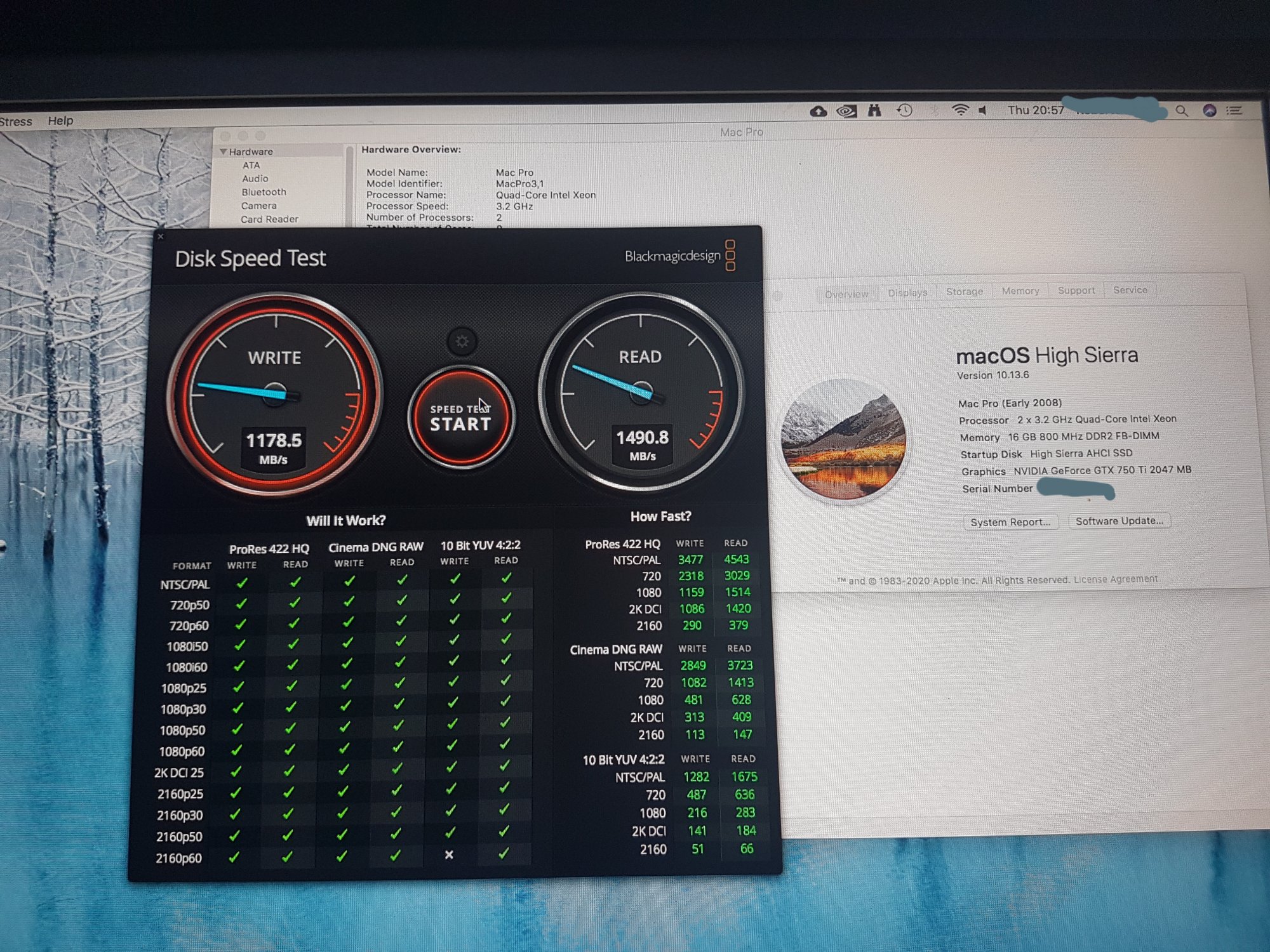Click the cloud upload menu bar icon
The width and height of the screenshot is (1270, 952).
(x=819, y=112)
